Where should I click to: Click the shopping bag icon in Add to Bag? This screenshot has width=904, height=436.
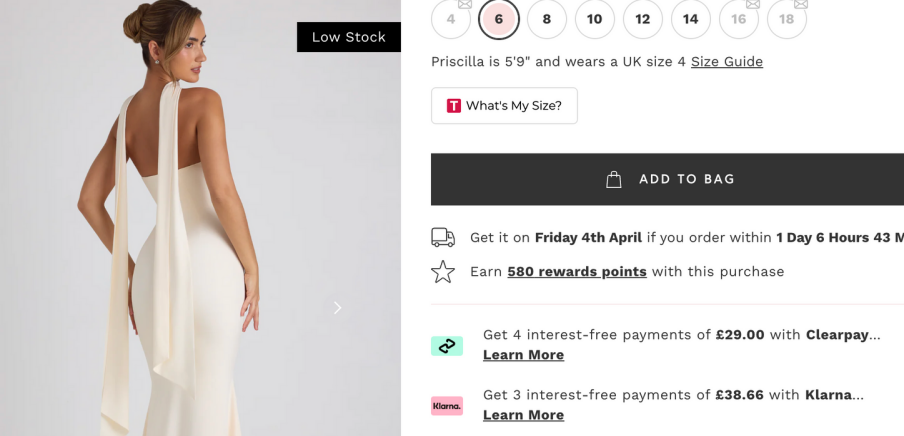(x=614, y=180)
